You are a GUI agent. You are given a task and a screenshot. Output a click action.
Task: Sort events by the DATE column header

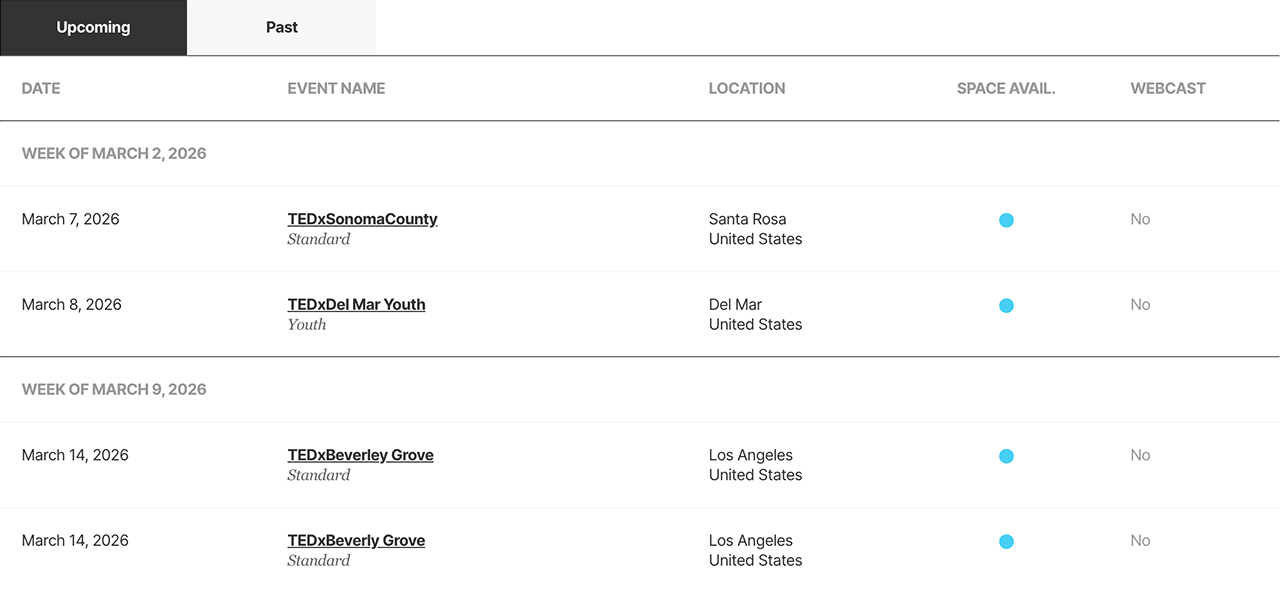[41, 88]
